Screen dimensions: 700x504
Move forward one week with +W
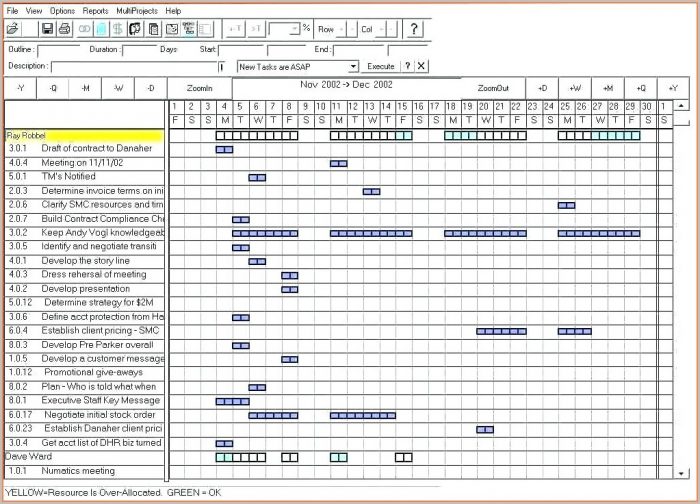(575, 88)
